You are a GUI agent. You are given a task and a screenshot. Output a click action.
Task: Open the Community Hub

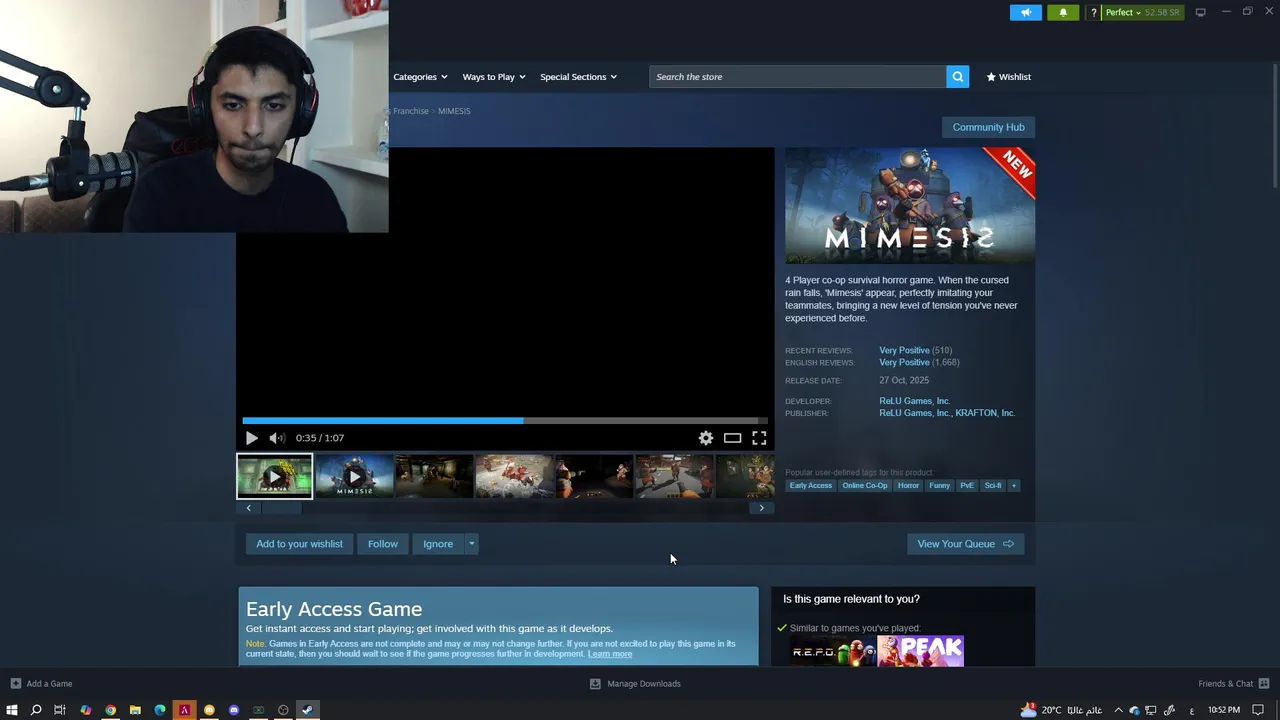[x=988, y=127]
